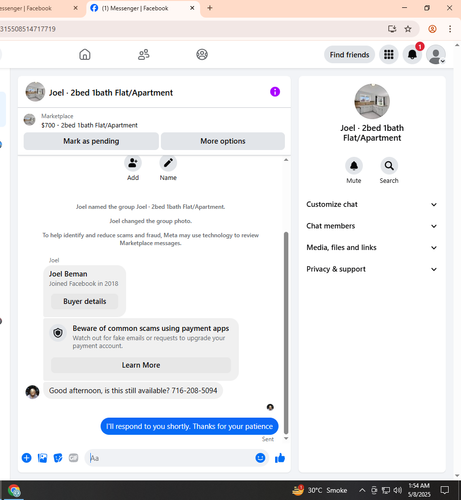The width and height of the screenshot is (461, 500).
Task: Click the large group photo in side panel
Action: (x=372, y=101)
